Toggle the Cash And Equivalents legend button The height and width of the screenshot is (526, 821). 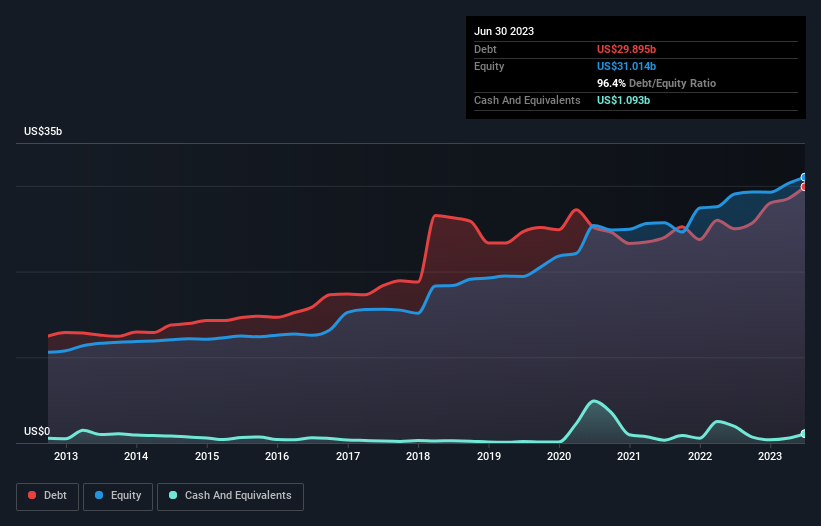pos(230,496)
